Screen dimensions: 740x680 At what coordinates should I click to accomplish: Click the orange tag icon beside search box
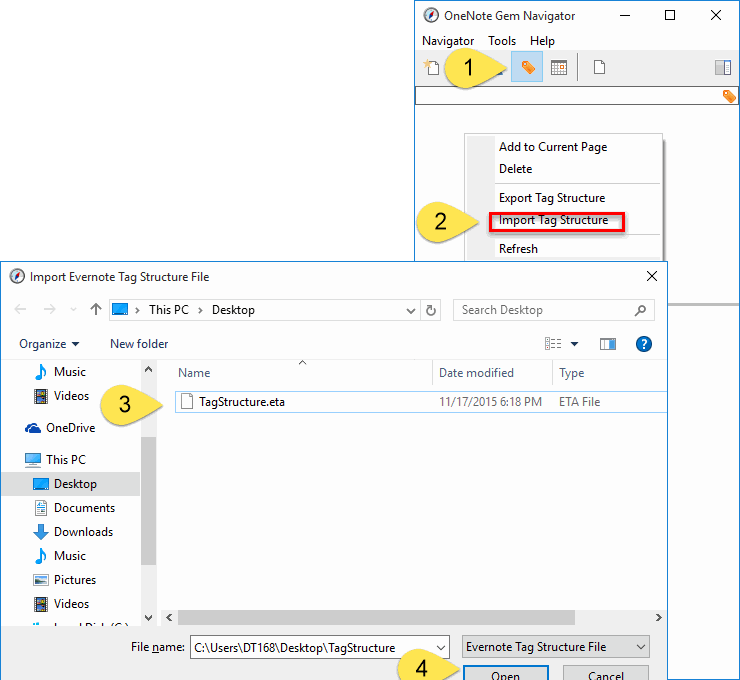click(729, 96)
